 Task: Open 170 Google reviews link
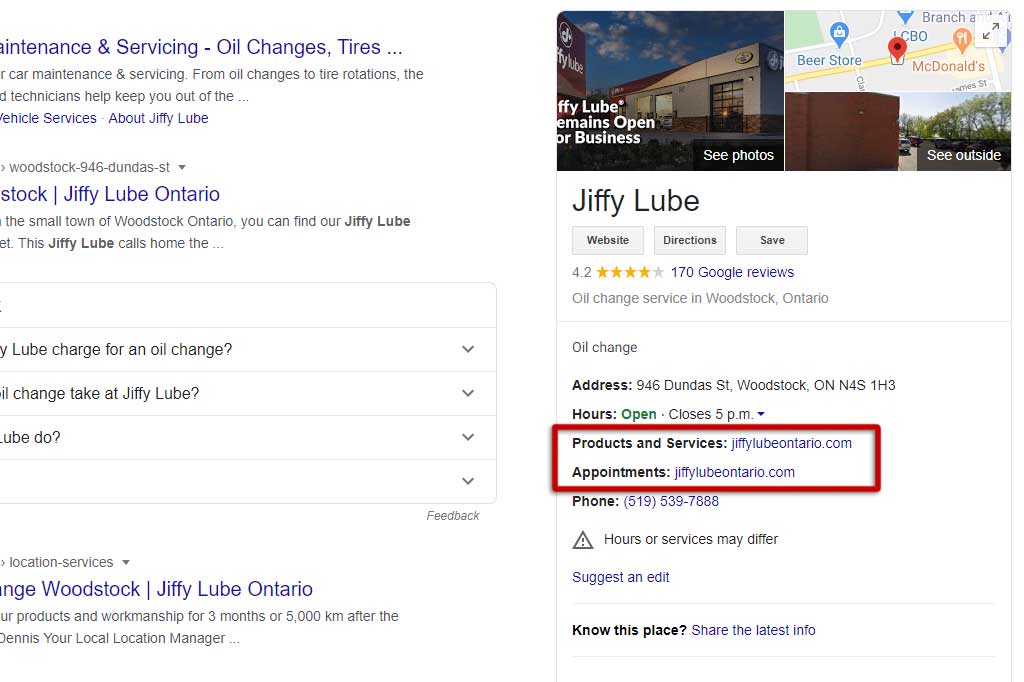[732, 272]
